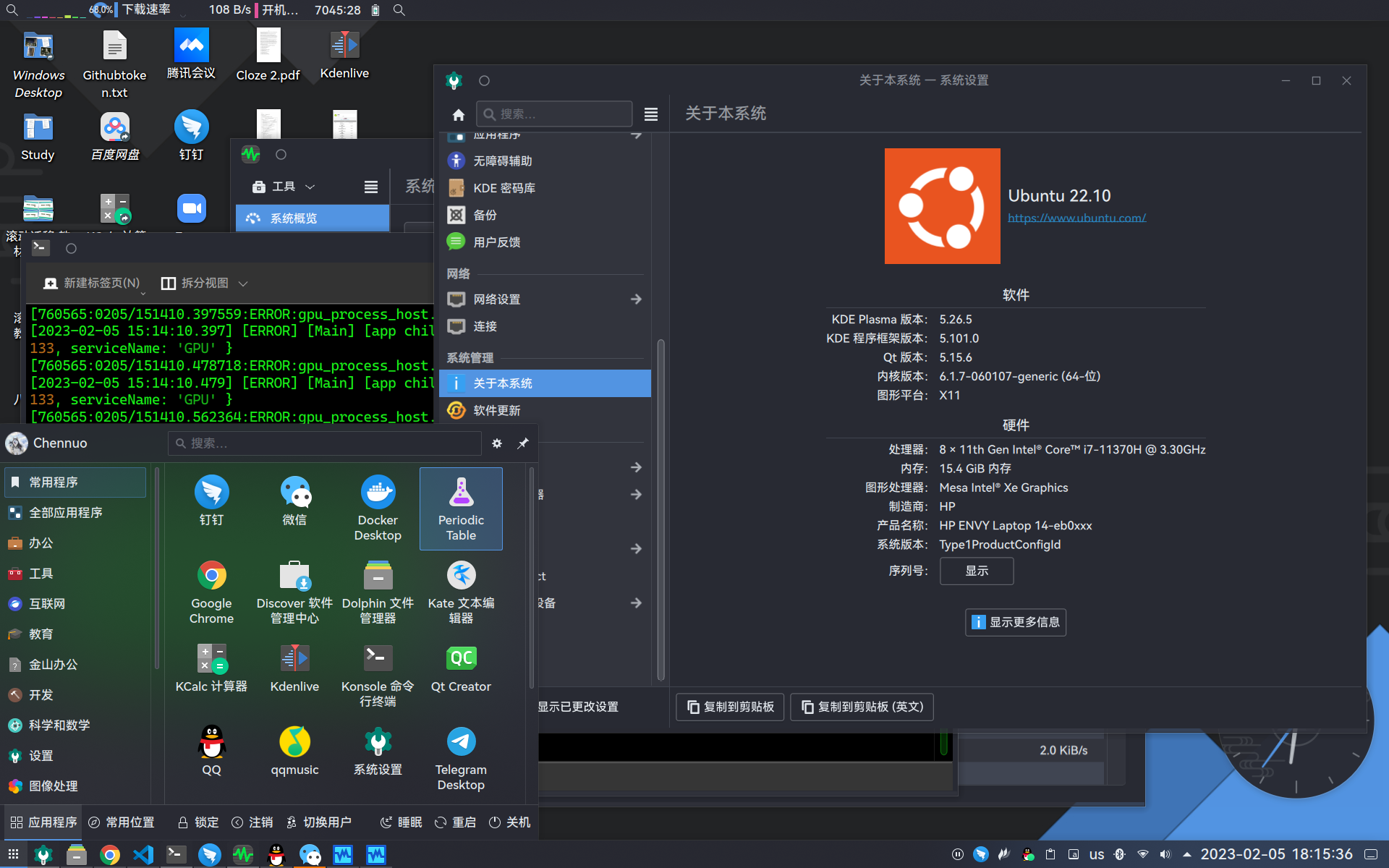Click the System Settings search field

point(554,114)
